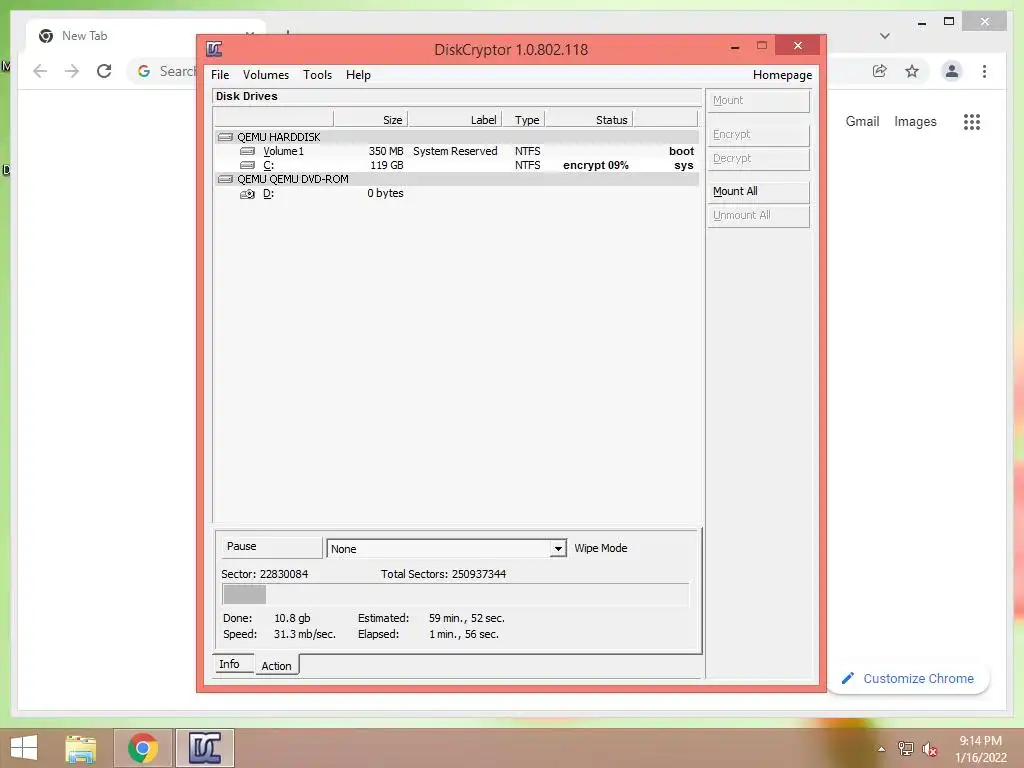Bookmark this tab with the star icon

coord(912,71)
